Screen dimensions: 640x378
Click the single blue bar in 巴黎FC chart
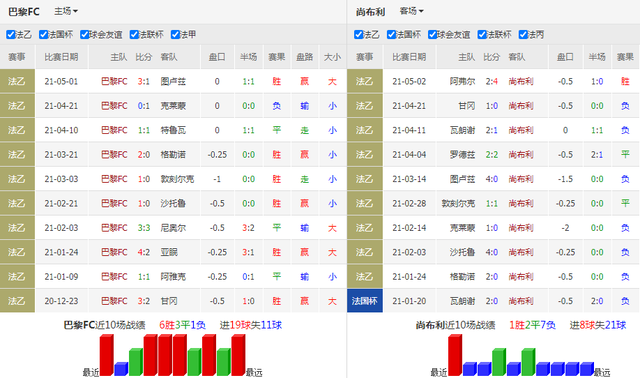(121, 369)
